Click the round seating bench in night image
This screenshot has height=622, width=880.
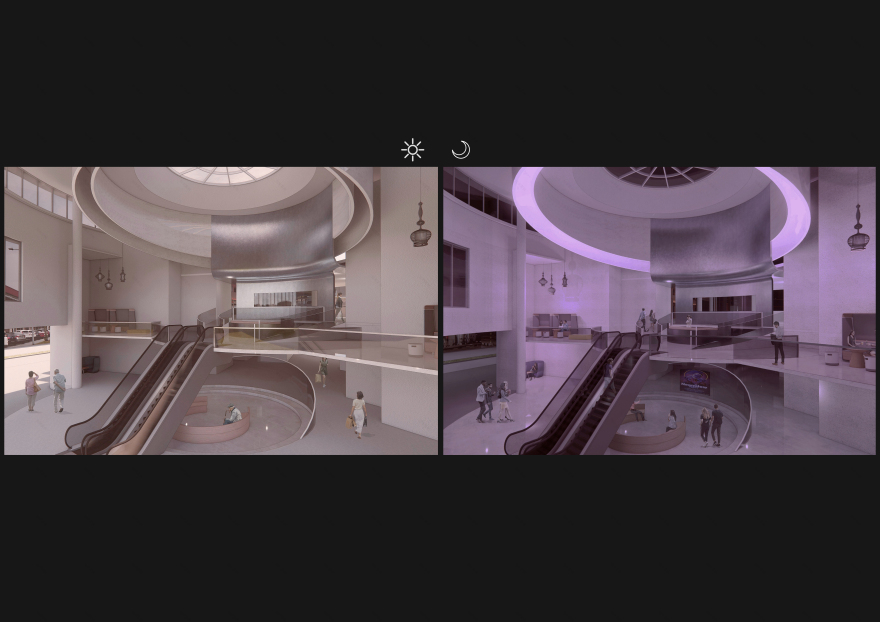point(648,436)
